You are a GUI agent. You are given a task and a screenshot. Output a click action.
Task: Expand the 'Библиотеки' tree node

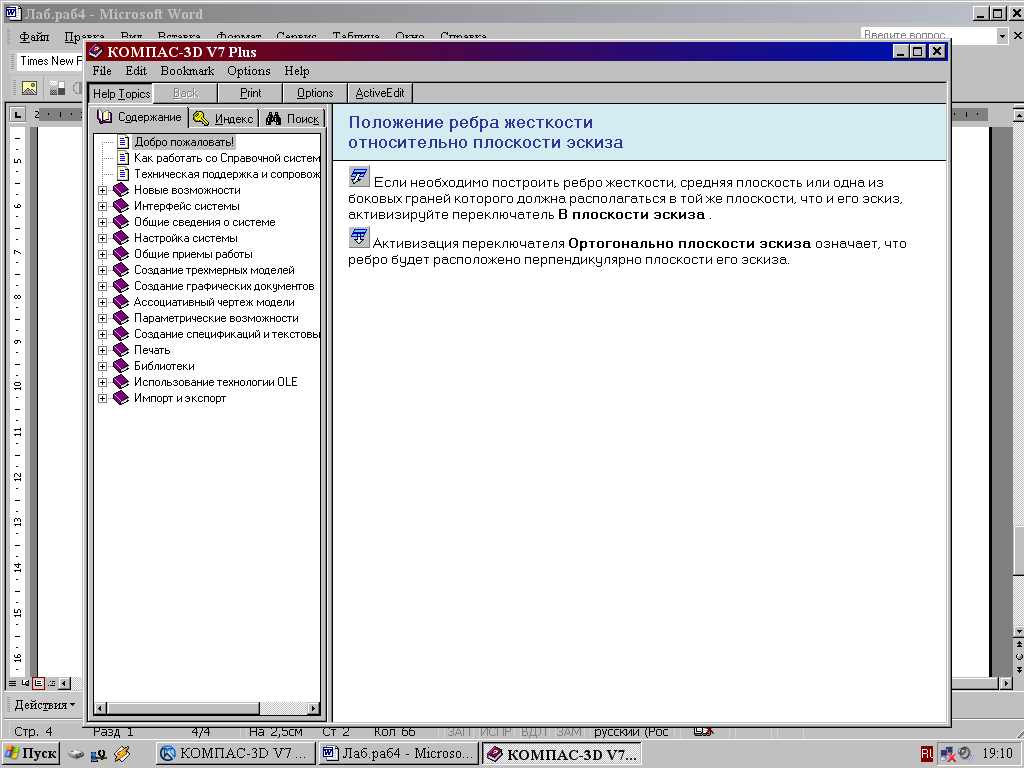pos(103,366)
